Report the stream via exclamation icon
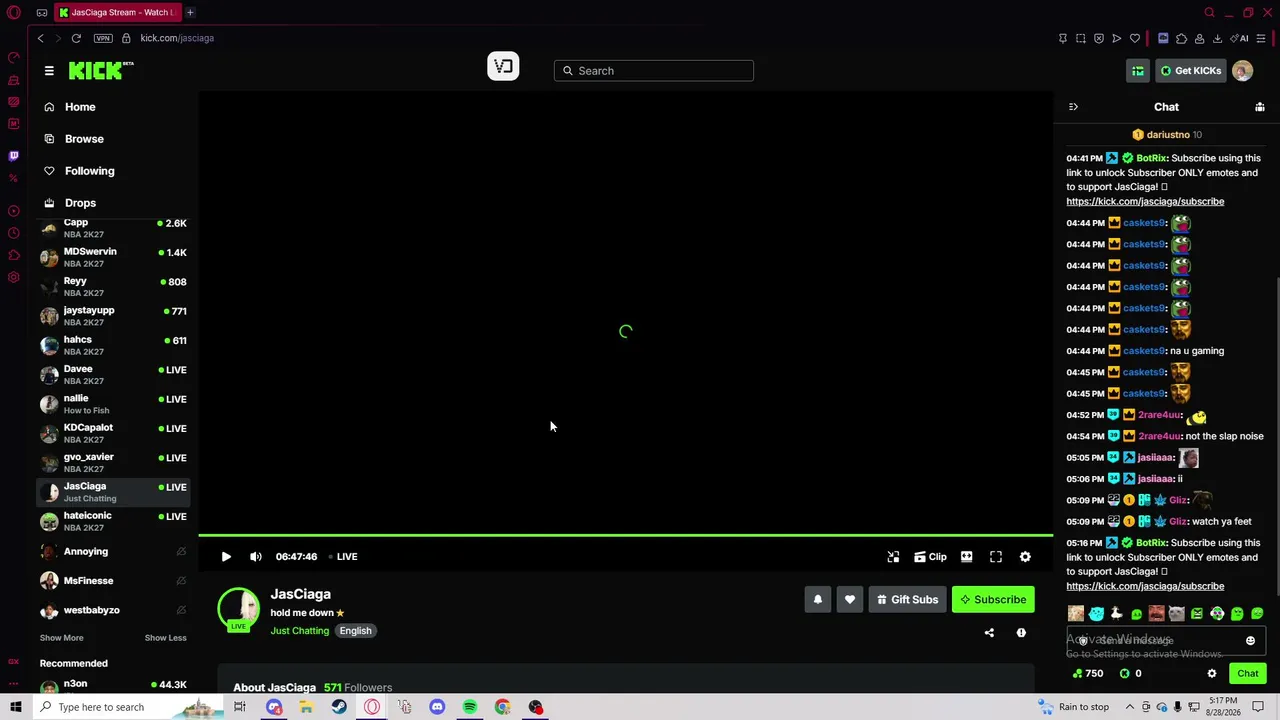 coord(1021,633)
